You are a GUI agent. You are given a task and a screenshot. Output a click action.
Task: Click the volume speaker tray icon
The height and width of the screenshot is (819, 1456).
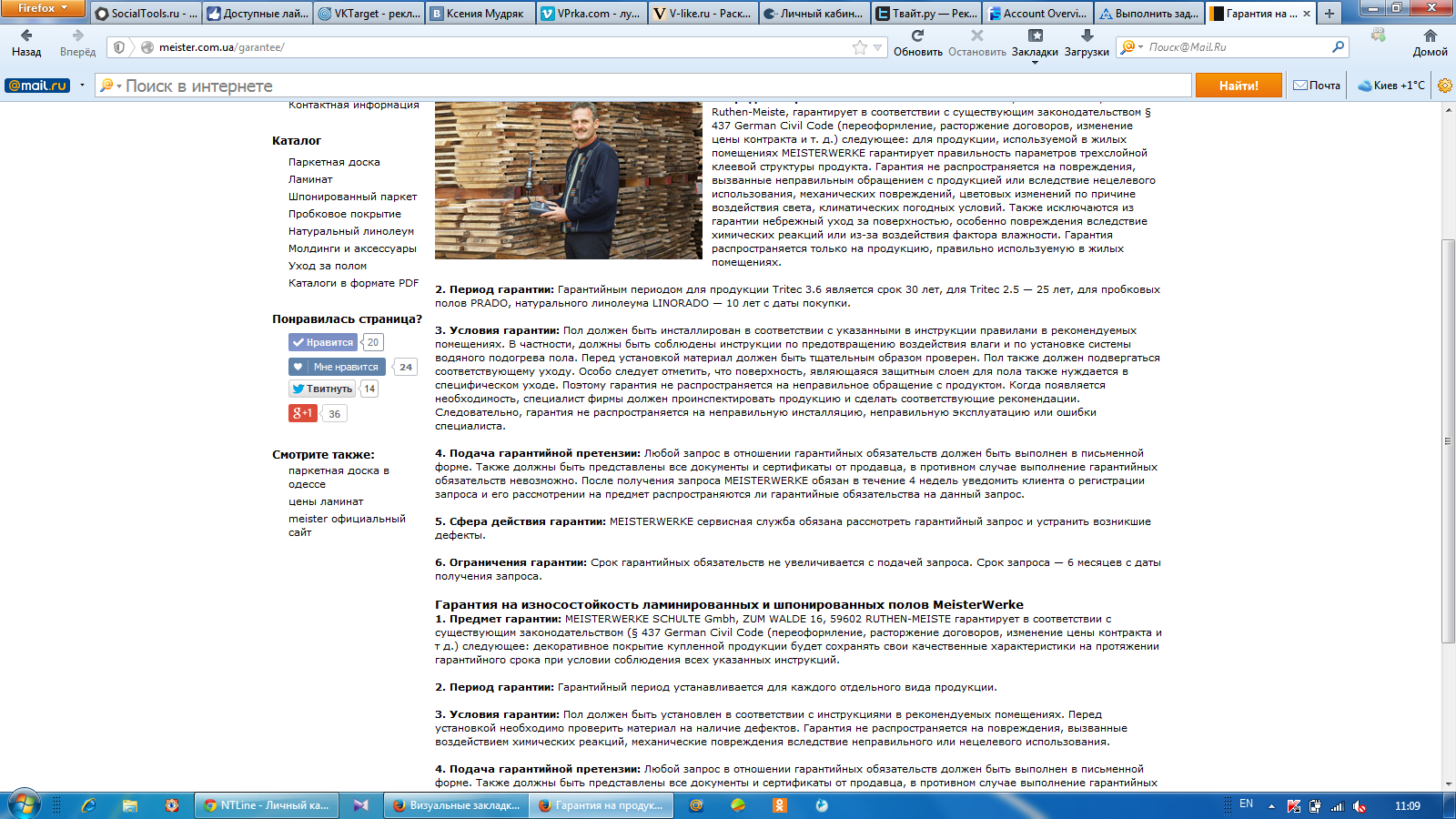tap(1360, 806)
